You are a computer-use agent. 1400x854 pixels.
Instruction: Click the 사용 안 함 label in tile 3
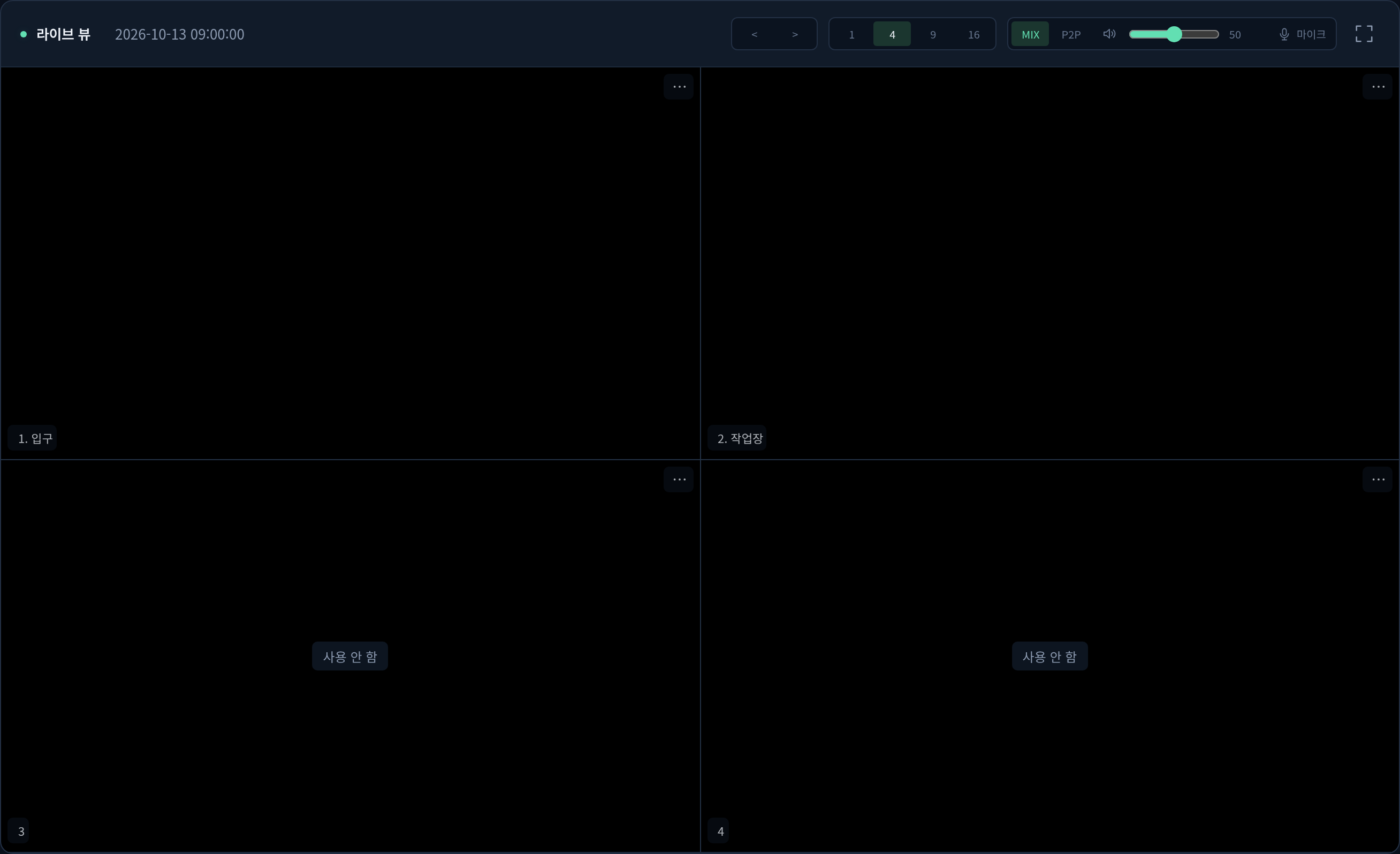tap(350, 656)
